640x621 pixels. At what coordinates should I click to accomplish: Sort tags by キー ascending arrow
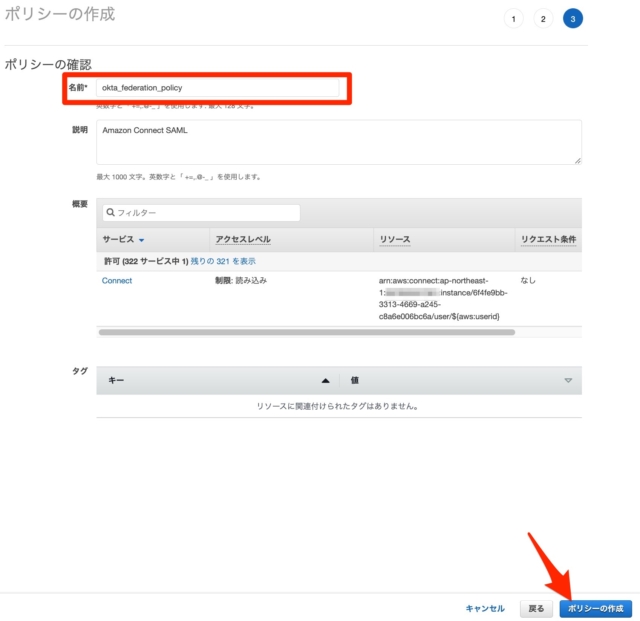(x=325, y=381)
